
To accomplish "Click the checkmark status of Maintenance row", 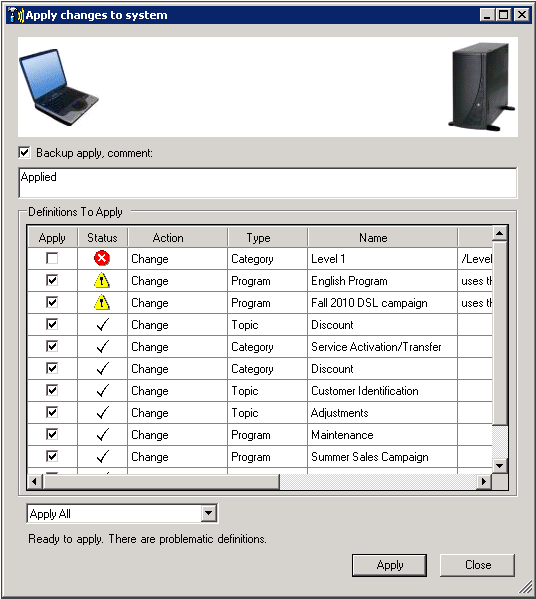I will coord(102,434).
